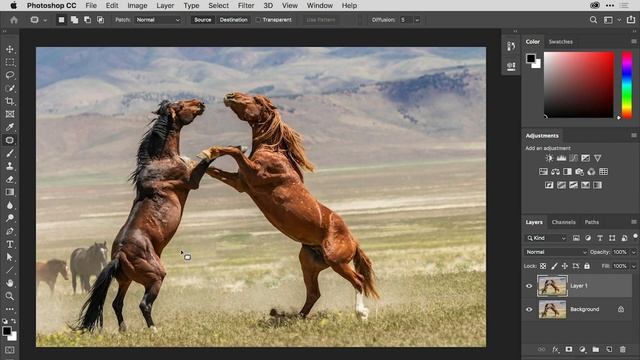This screenshot has width=640, height=360.
Task: Add a Color Lookup adjustment
Action: pos(603,171)
